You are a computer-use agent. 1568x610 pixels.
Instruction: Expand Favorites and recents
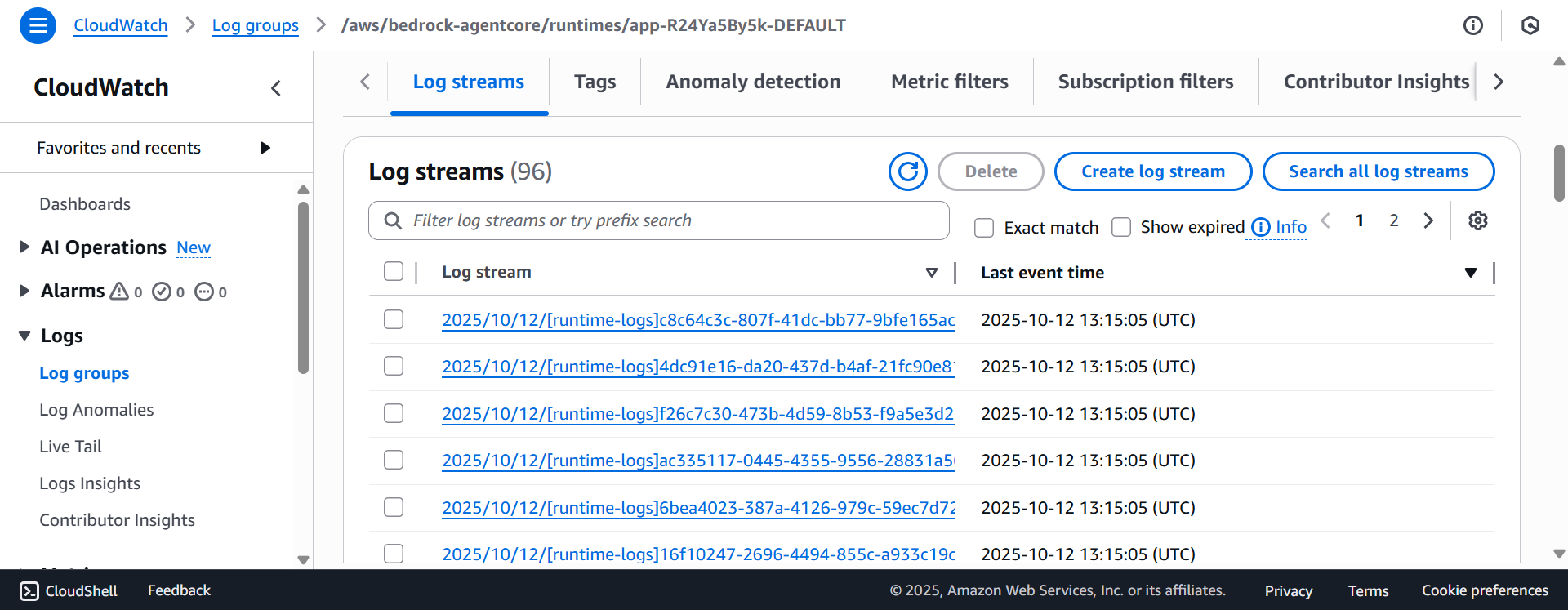[265, 148]
